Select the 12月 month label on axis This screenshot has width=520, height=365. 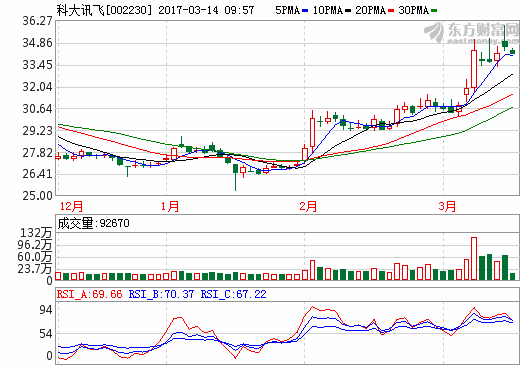click(71, 206)
